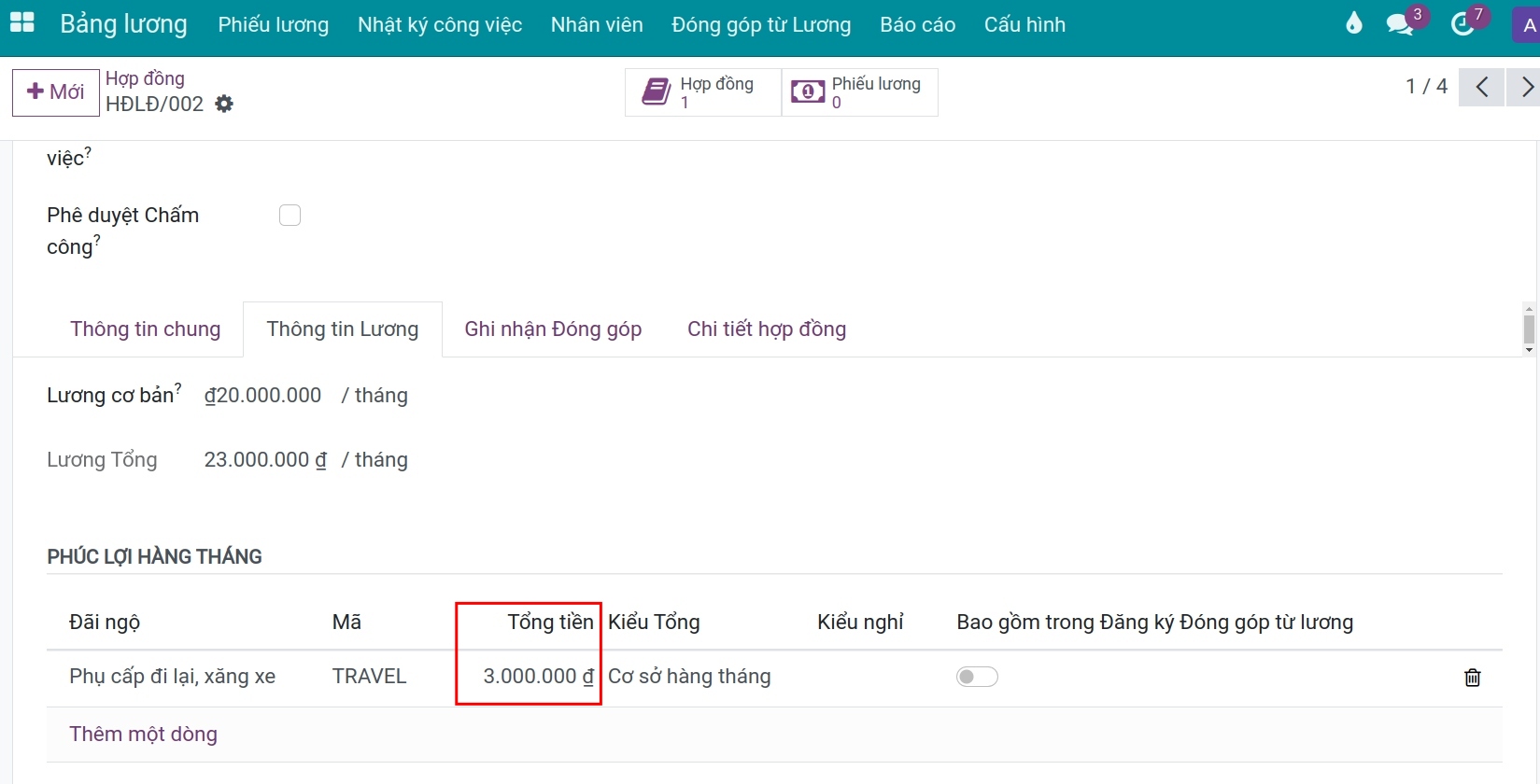Open the user avatar menu
Viewport: 1540px width, 784px height.
click(1527, 25)
